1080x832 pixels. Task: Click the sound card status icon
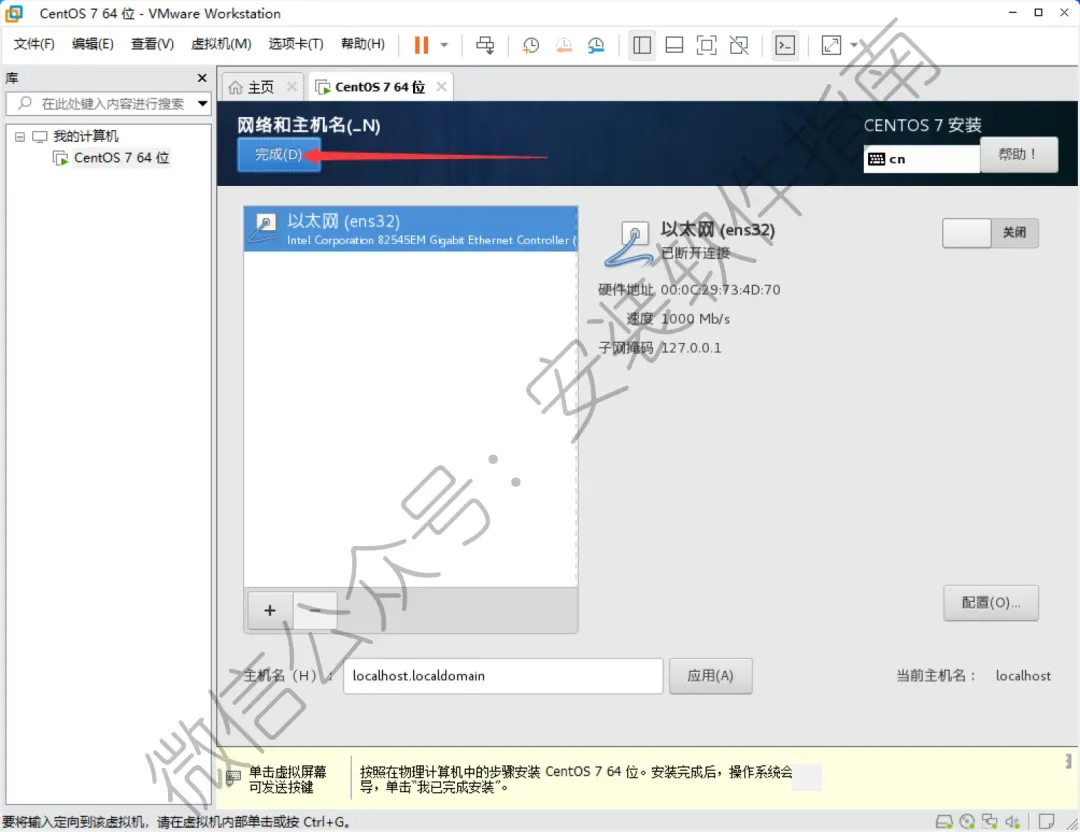[x=1012, y=821]
